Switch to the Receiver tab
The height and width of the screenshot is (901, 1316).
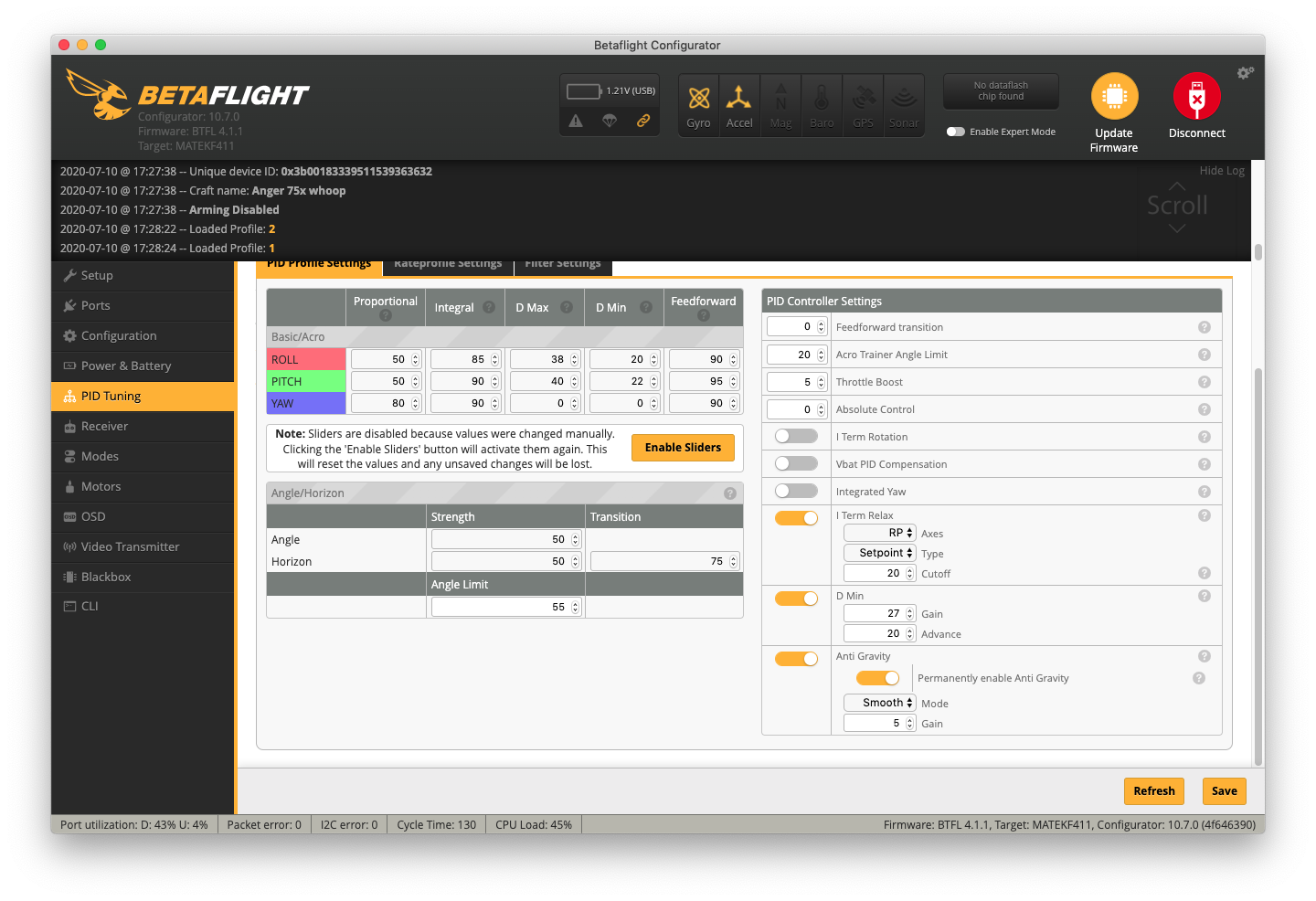pos(143,426)
